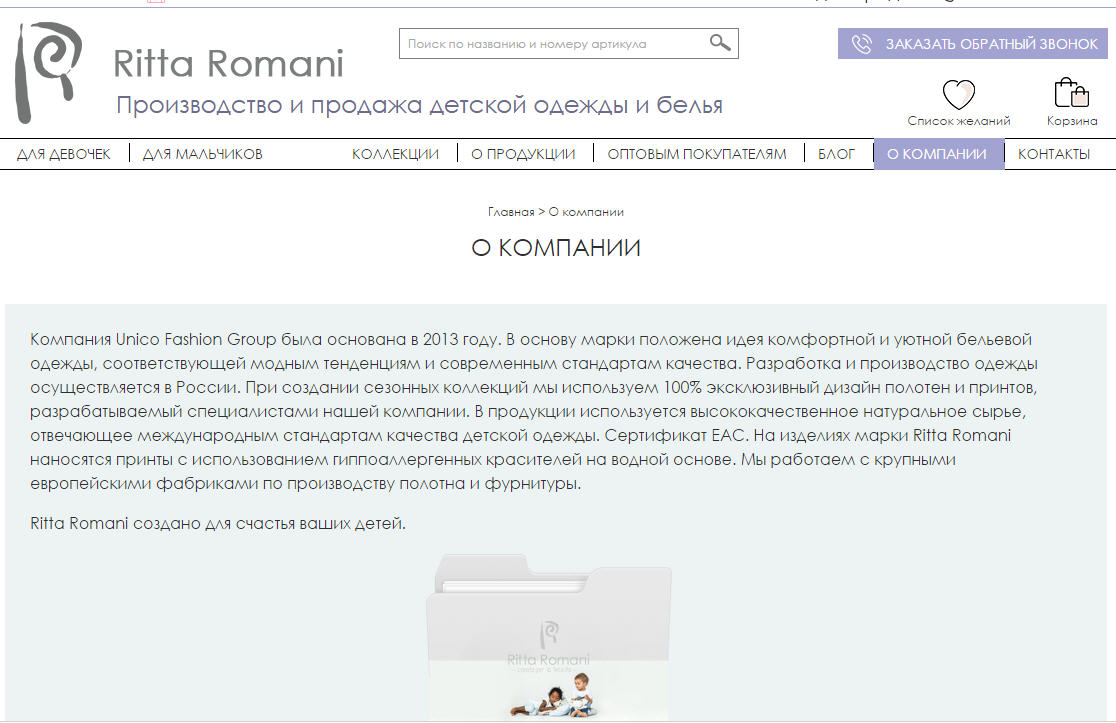Viewport: 1116px width, 723px height.
Task: Open О продукции page
Action: click(523, 154)
